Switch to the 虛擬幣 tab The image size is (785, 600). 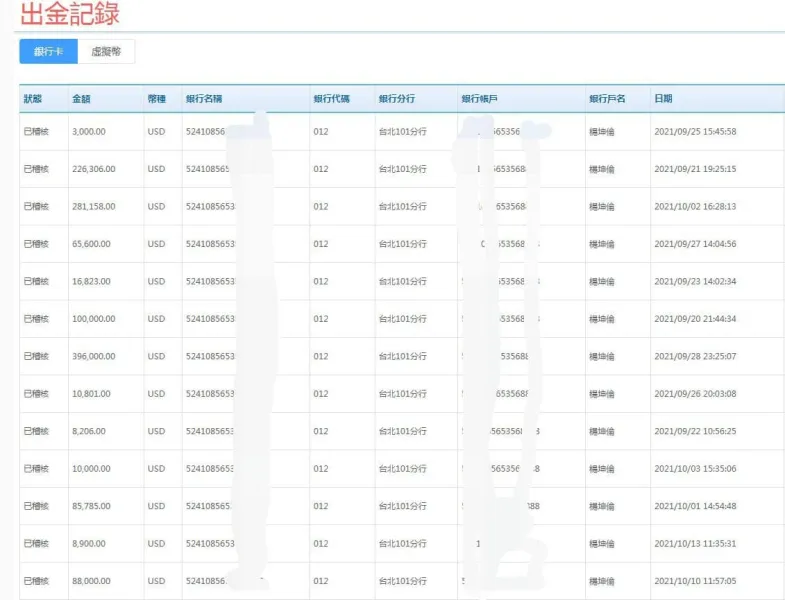click(106, 51)
